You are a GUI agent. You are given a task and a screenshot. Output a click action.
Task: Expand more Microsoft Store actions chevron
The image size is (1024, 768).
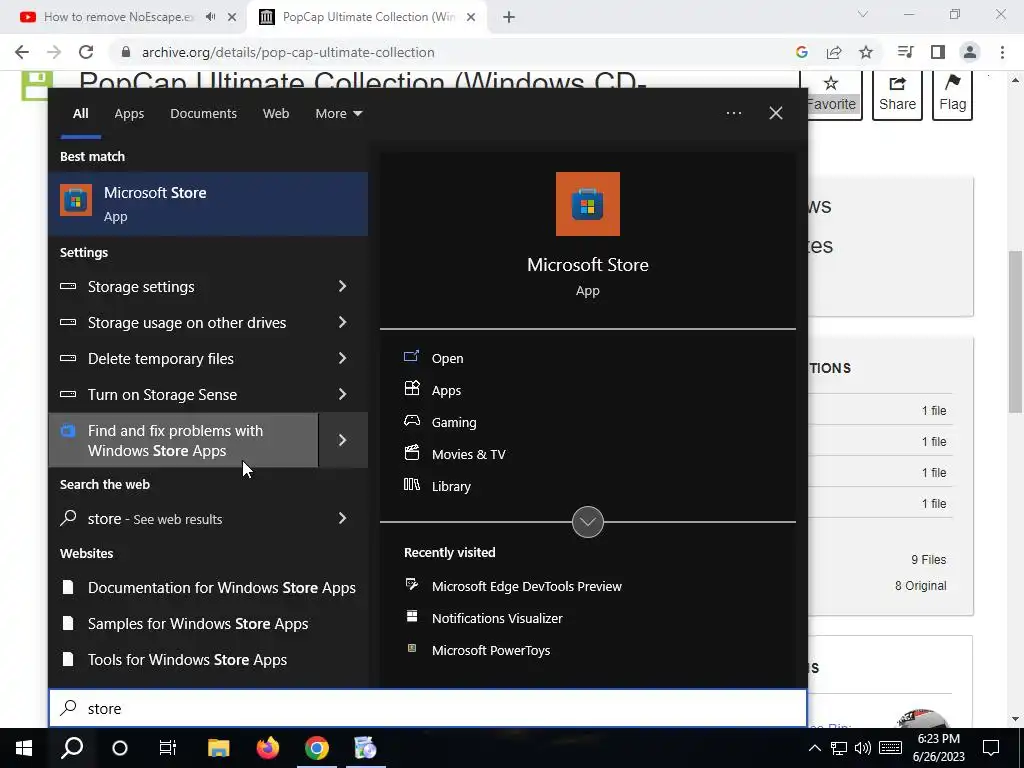click(587, 522)
